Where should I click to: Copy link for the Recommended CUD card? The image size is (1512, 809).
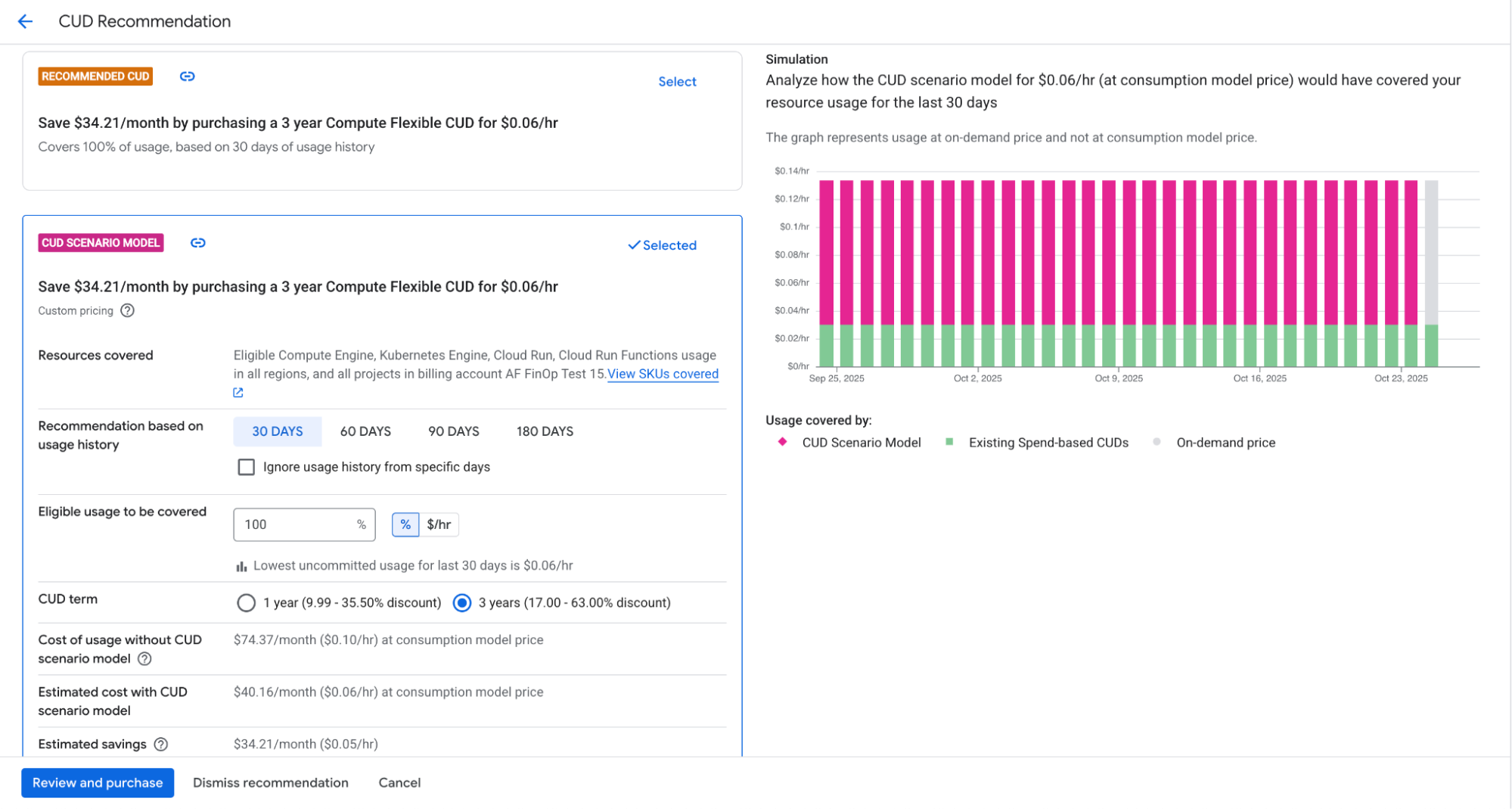[x=187, y=76]
